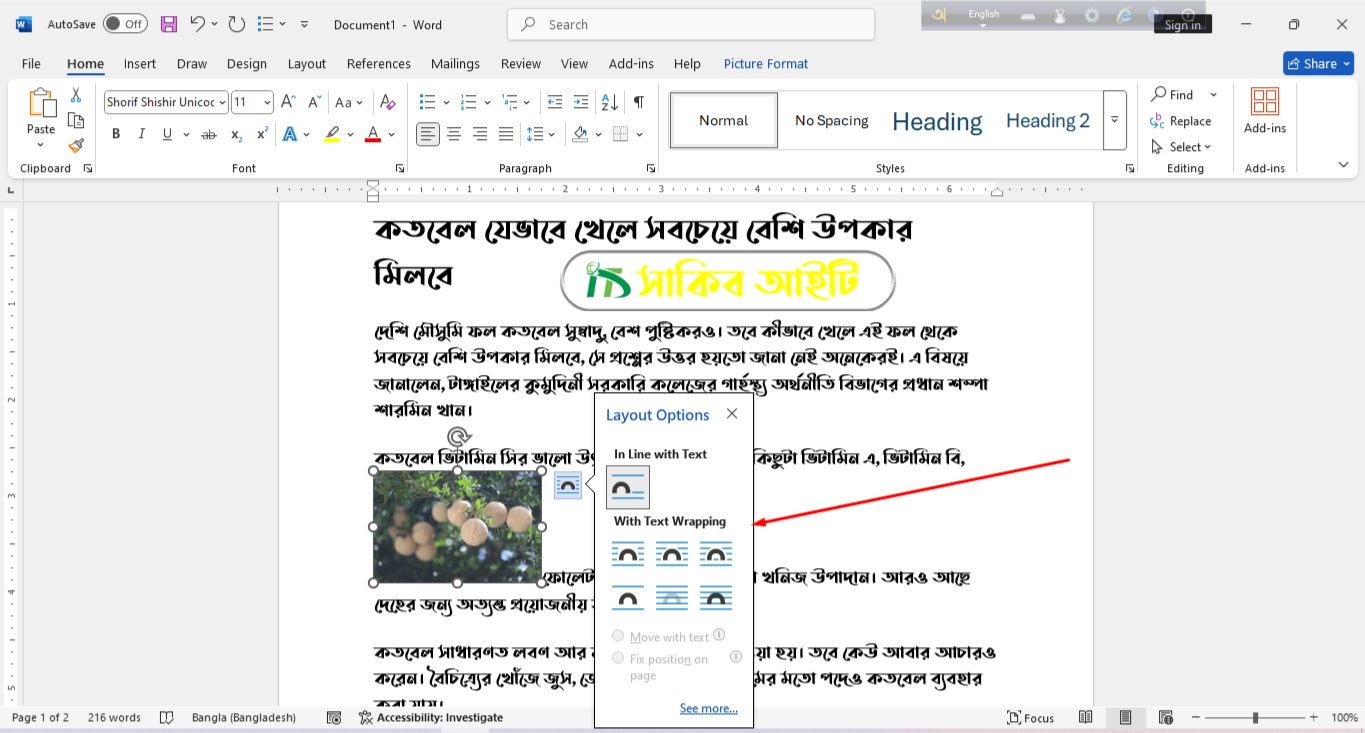The image size is (1365, 733).
Task: Select In Line with Text layout option
Action: coord(627,487)
